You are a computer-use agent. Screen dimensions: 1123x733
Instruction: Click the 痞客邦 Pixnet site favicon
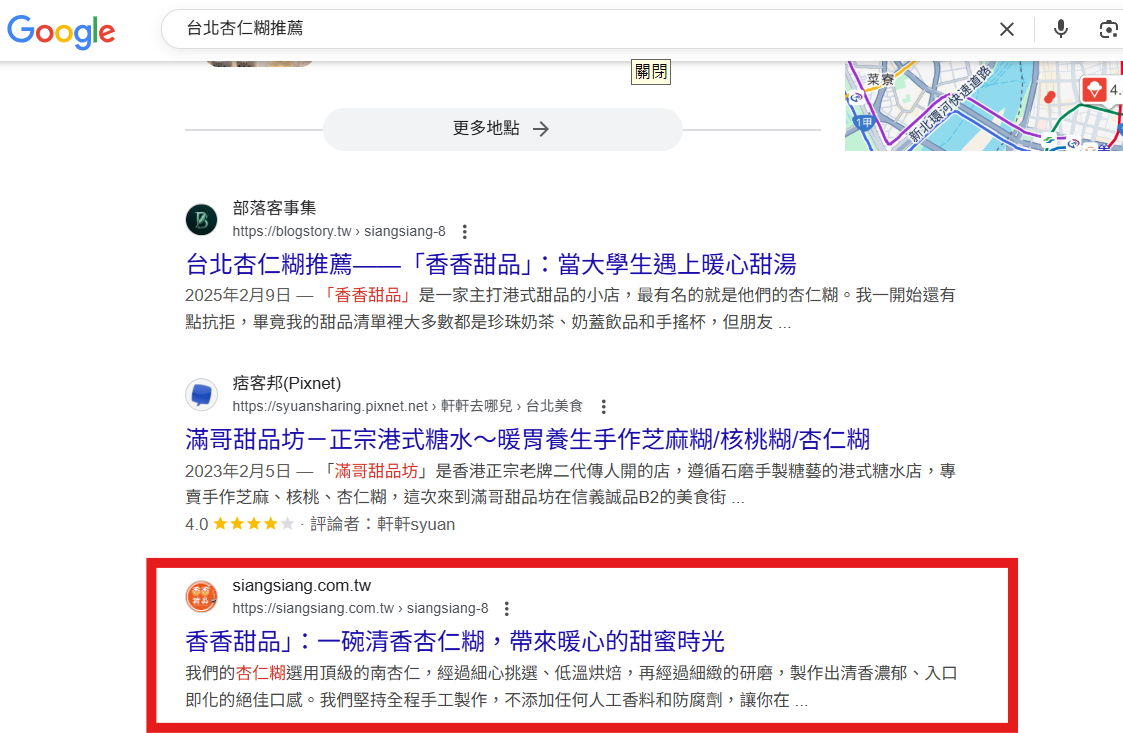(x=202, y=394)
